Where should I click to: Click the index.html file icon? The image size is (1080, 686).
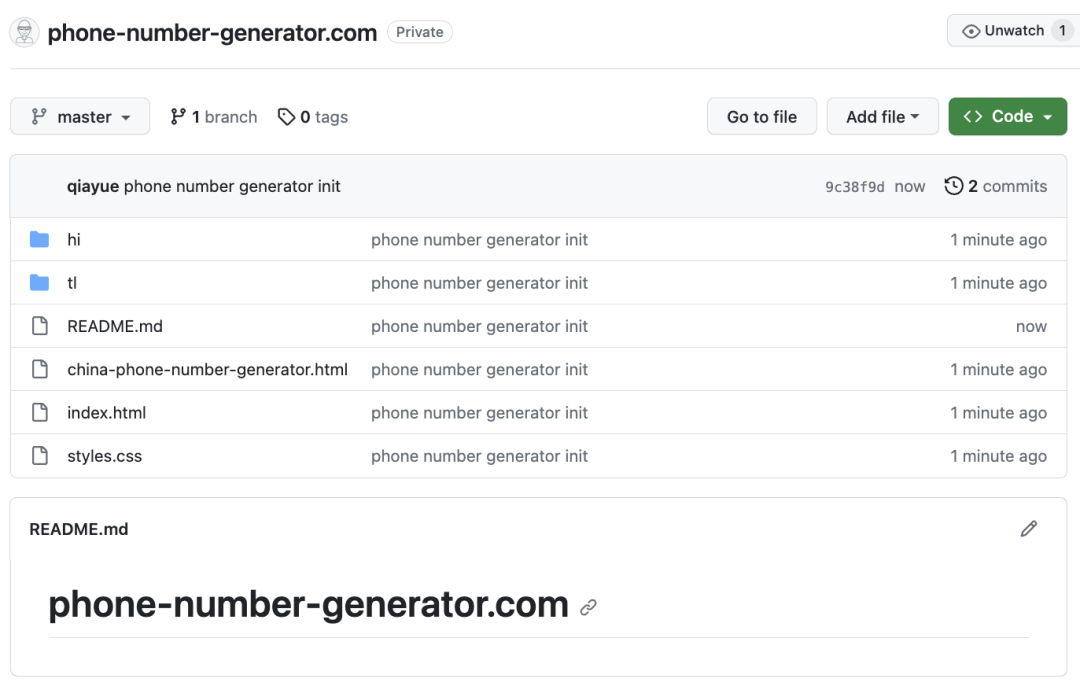point(40,413)
